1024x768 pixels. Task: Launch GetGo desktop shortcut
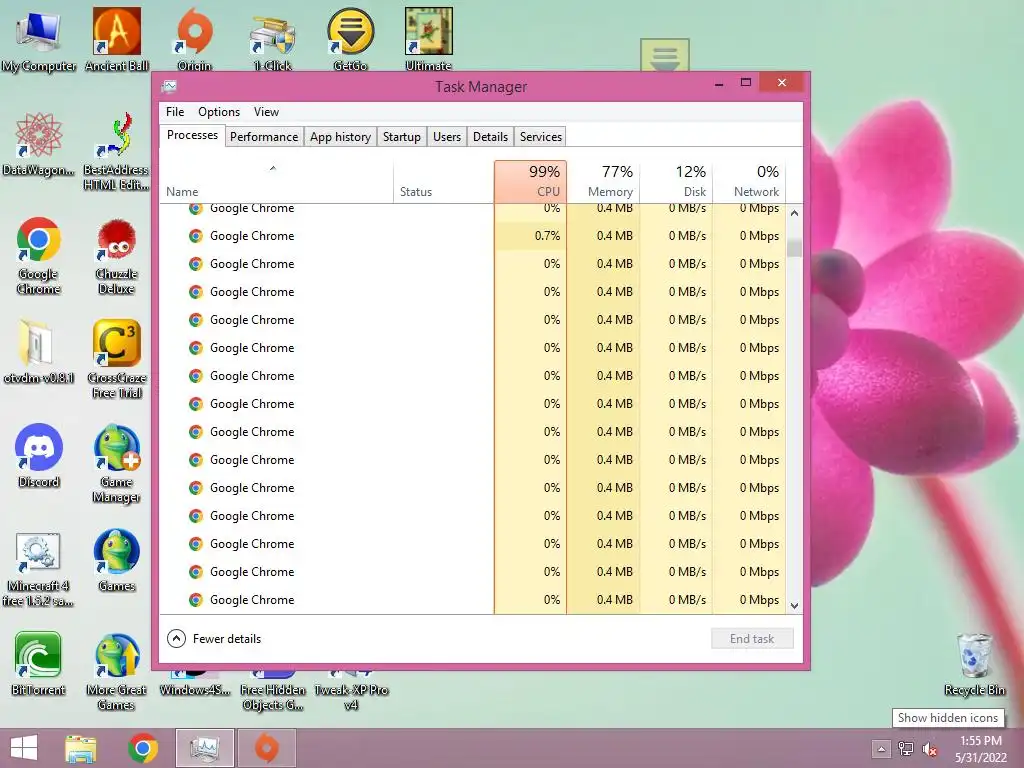pyautogui.click(x=351, y=40)
